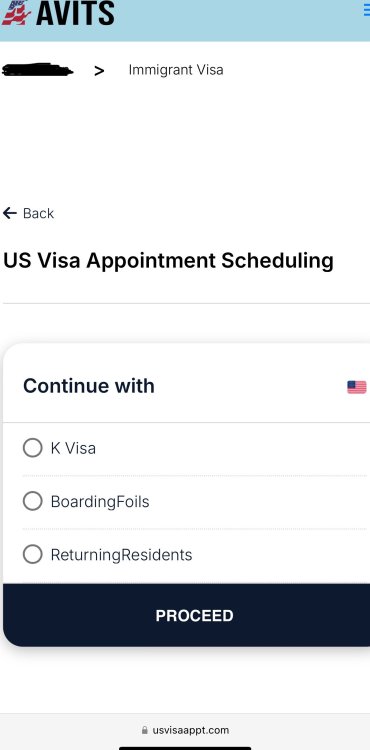
Task: Click the ReturningResidents label text
Action: (121, 555)
